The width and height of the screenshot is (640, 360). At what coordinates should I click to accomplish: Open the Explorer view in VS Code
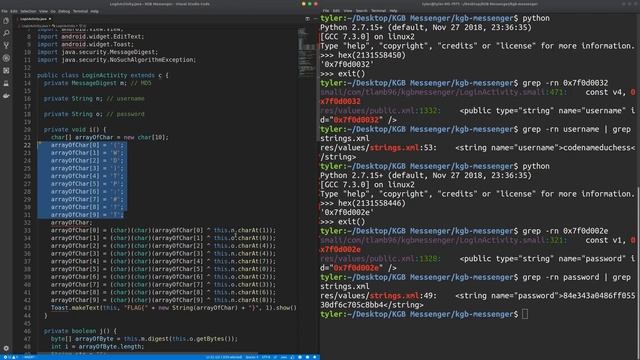coord(6,20)
